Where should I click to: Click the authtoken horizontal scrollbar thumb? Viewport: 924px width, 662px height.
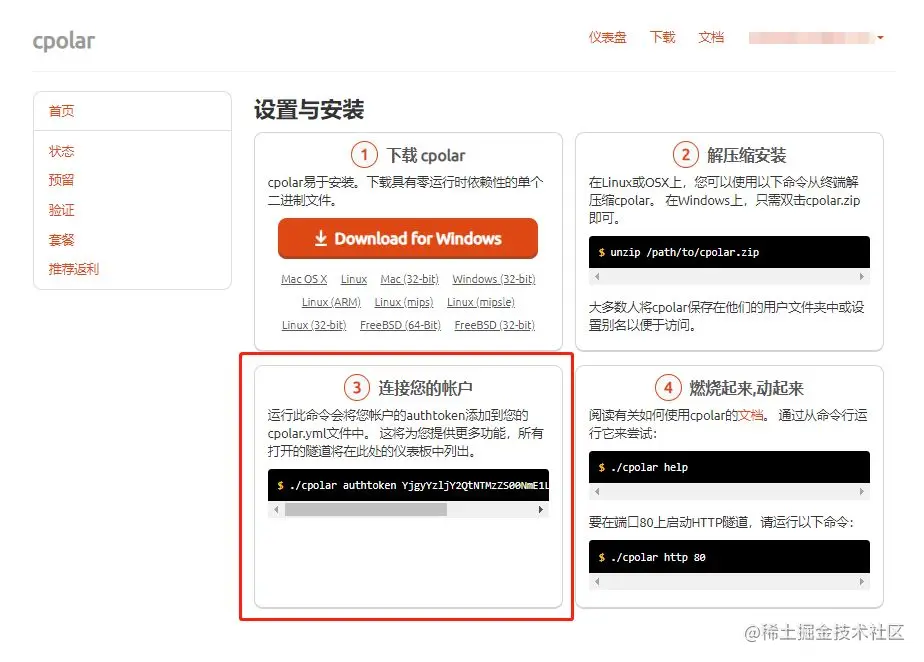[x=365, y=509]
